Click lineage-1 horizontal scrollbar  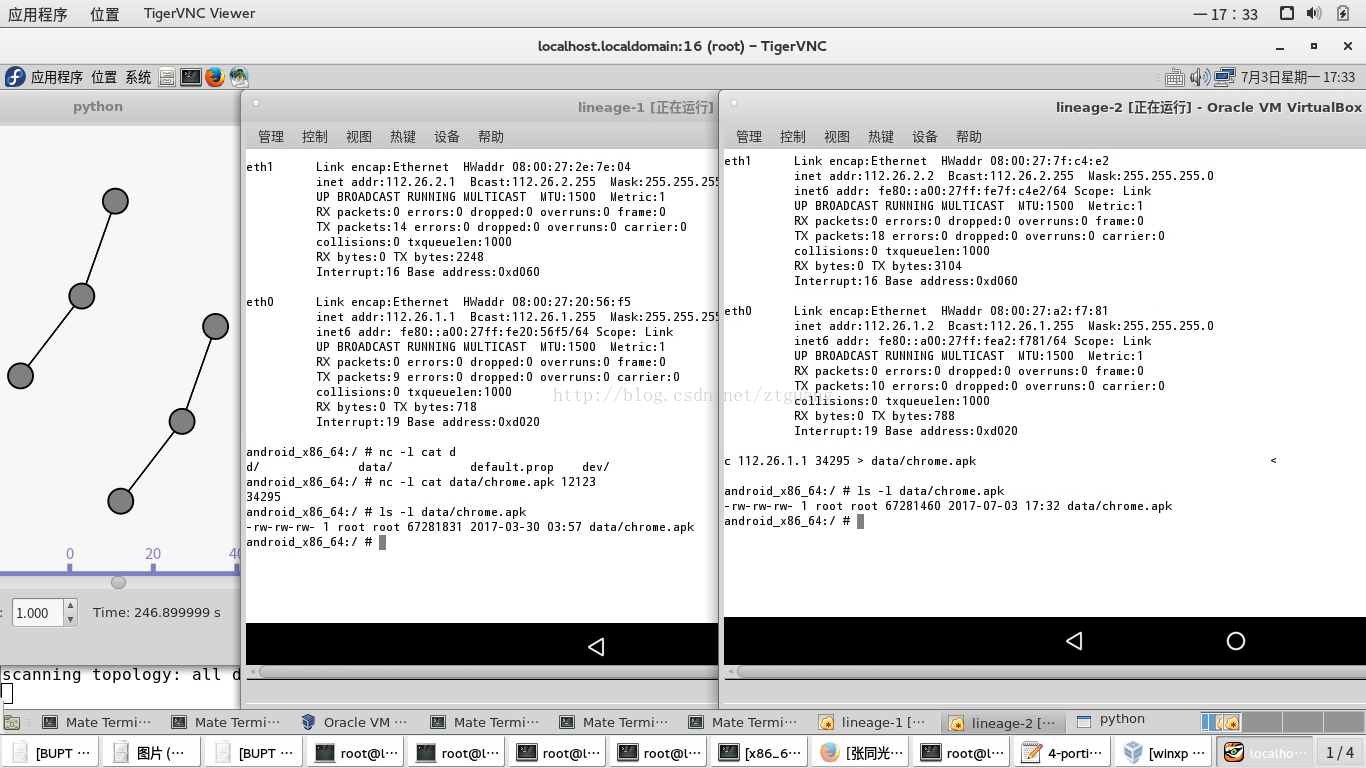[482, 671]
